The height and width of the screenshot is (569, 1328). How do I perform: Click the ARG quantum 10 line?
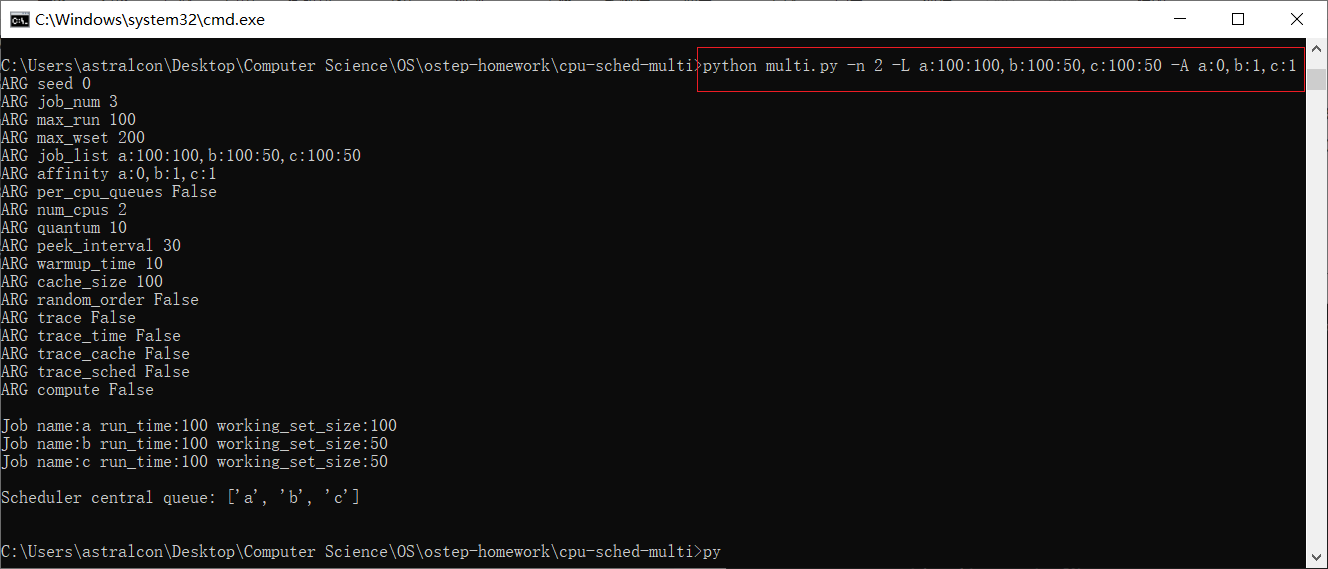coord(64,228)
